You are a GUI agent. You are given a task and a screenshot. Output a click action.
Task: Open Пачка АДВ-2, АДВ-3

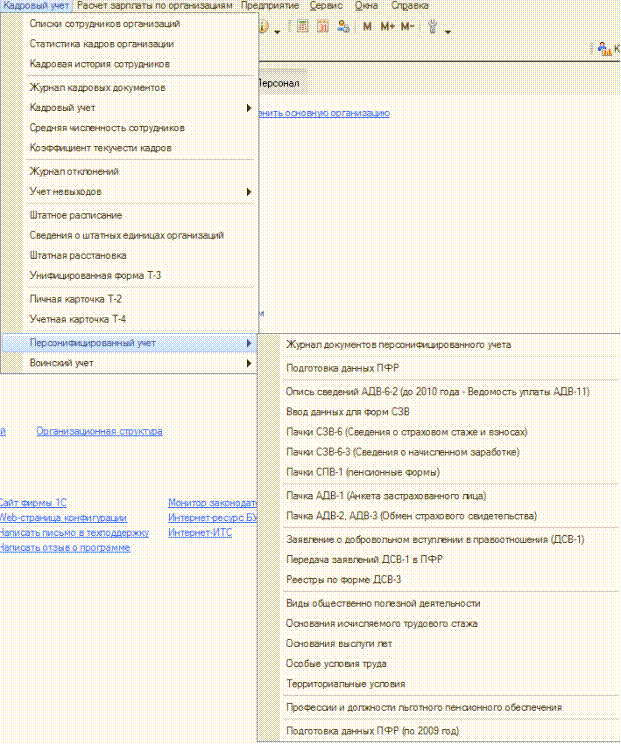pyautogui.click(x=439, y=516)
